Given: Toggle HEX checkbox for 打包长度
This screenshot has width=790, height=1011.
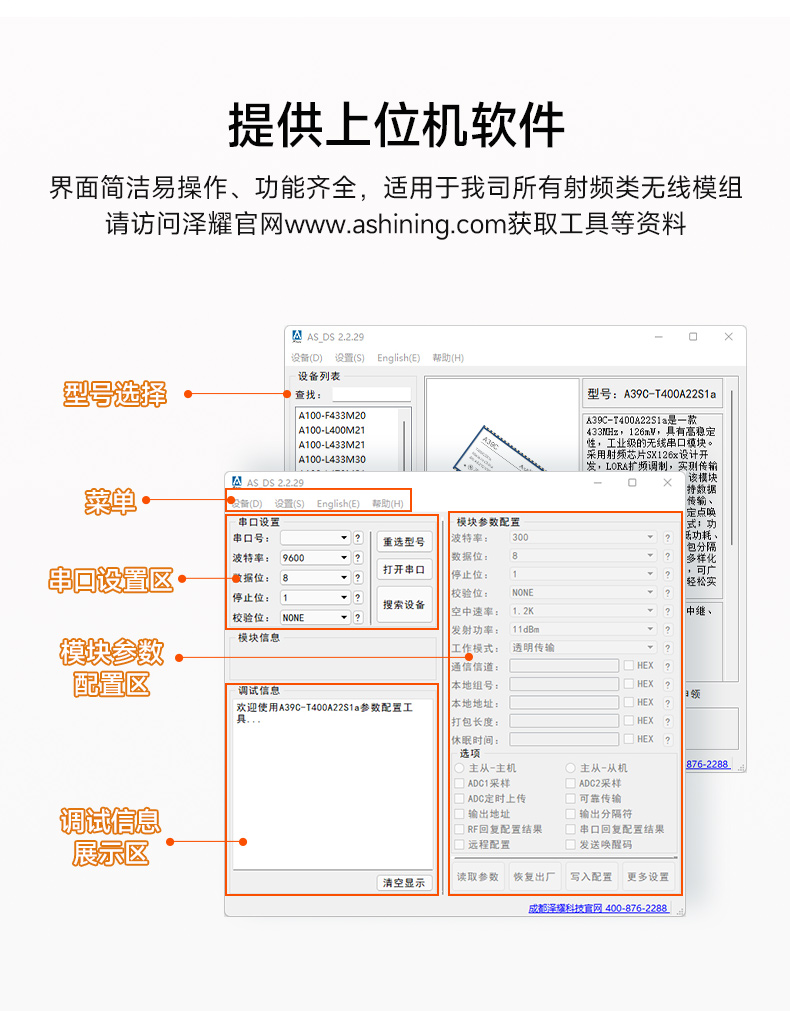Looking at the screenshot, I should (x=629, y=720).
